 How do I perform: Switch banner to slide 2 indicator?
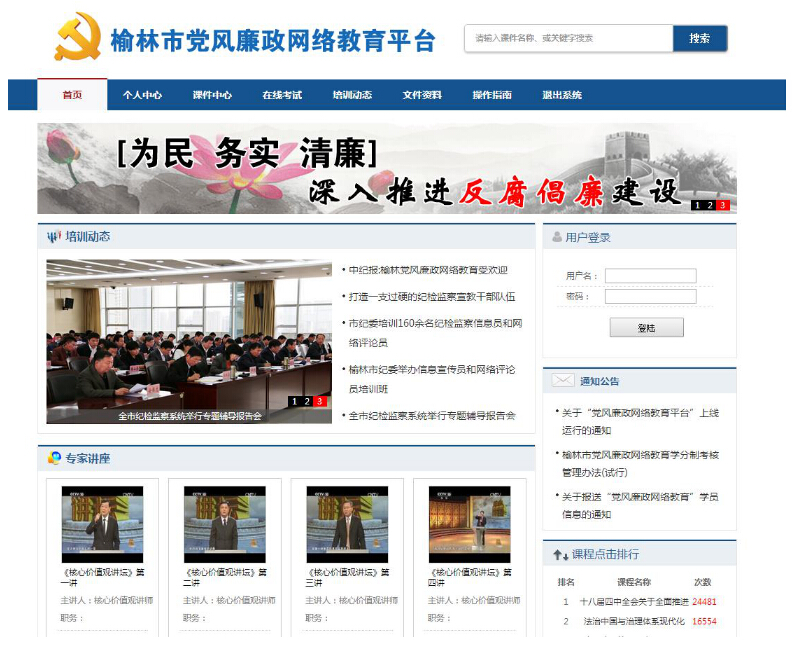pyautogui.click(x=710, y=205)
